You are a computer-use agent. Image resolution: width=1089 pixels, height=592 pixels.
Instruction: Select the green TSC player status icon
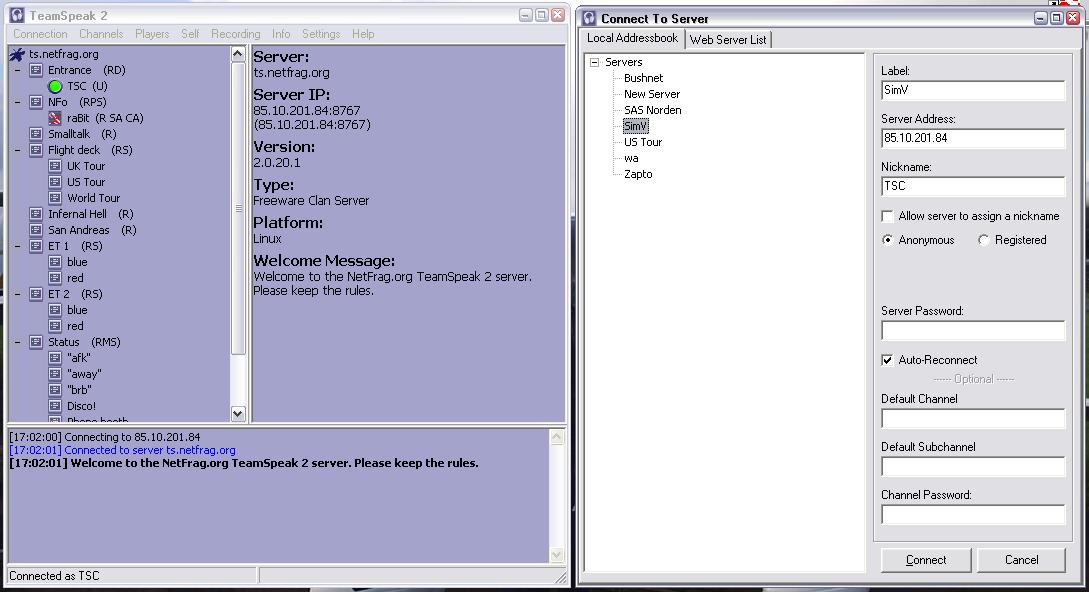point(56,86)
